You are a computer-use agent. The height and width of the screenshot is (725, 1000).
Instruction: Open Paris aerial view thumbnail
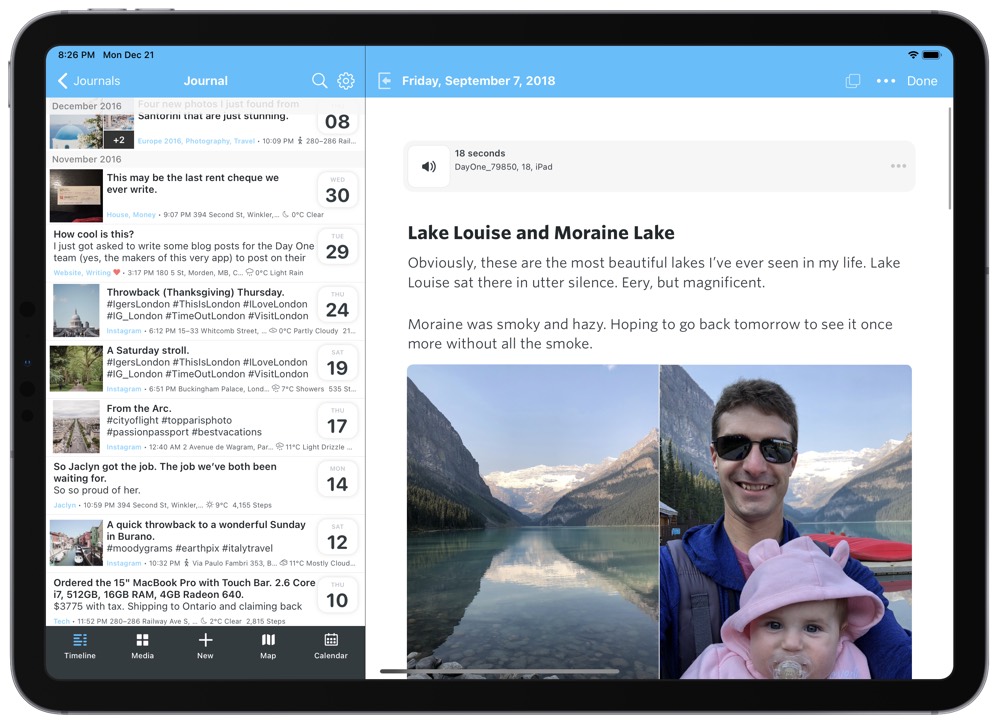pyautogui.click(x=76, y=427)
